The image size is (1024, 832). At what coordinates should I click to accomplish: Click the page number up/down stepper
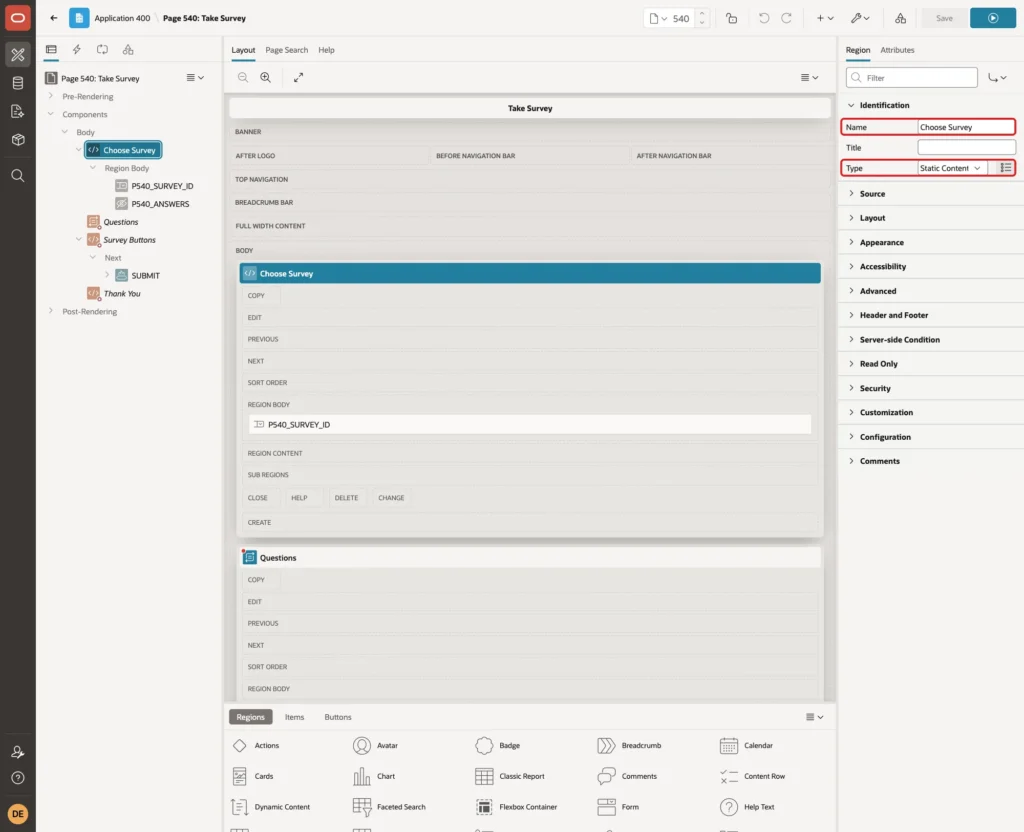tap(702, 18)
